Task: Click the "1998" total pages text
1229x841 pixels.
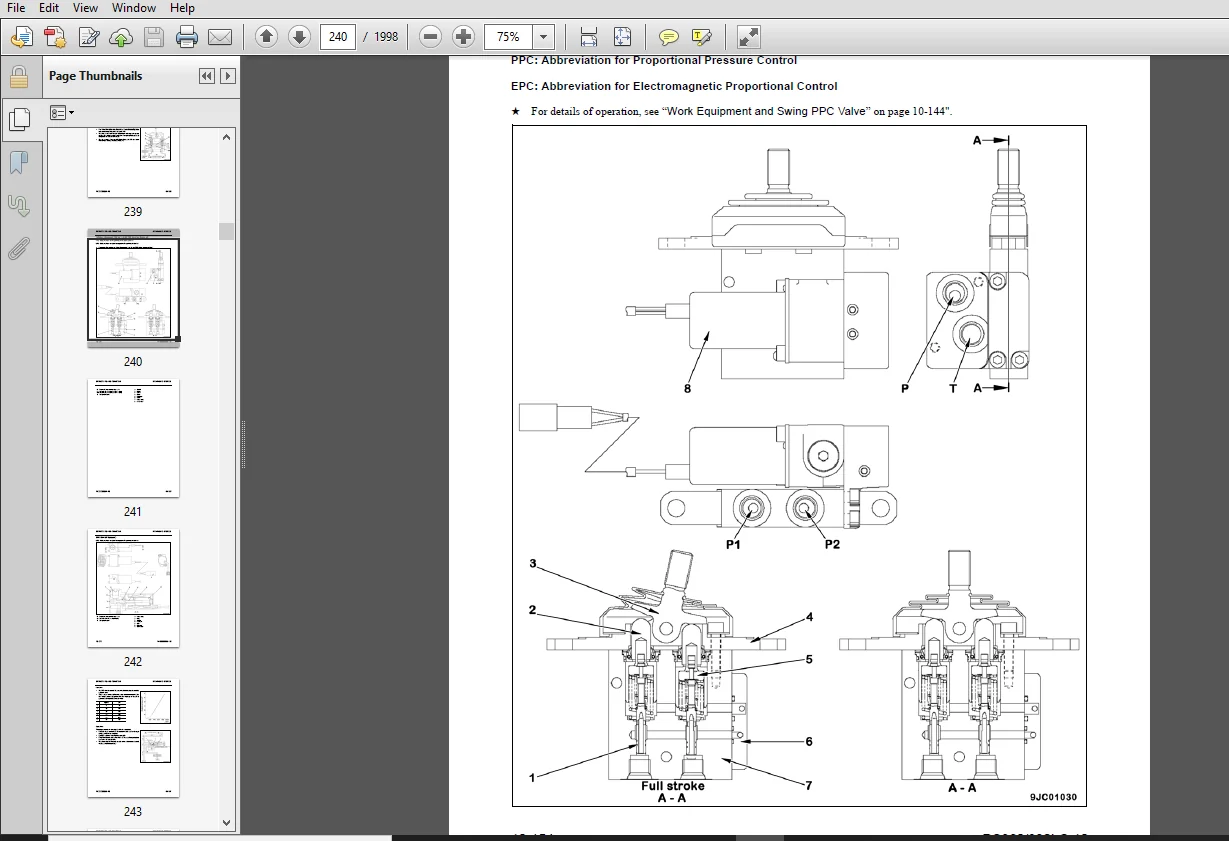Action: (386, 37)
